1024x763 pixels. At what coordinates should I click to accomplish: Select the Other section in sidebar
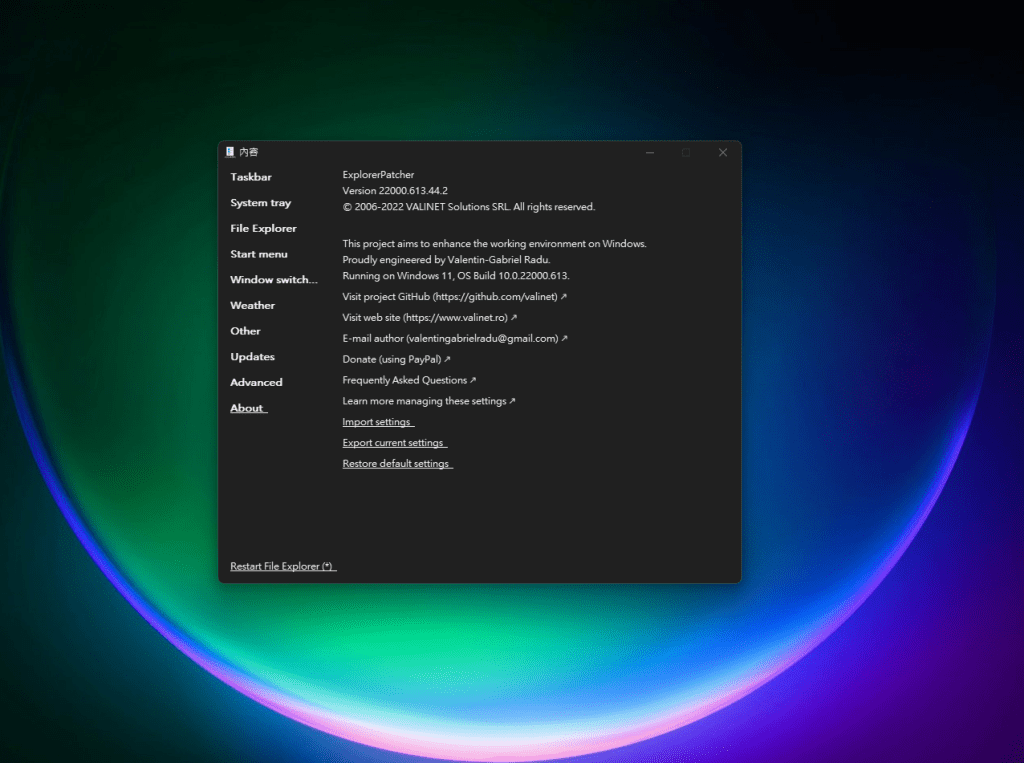(x=245, y=331)
